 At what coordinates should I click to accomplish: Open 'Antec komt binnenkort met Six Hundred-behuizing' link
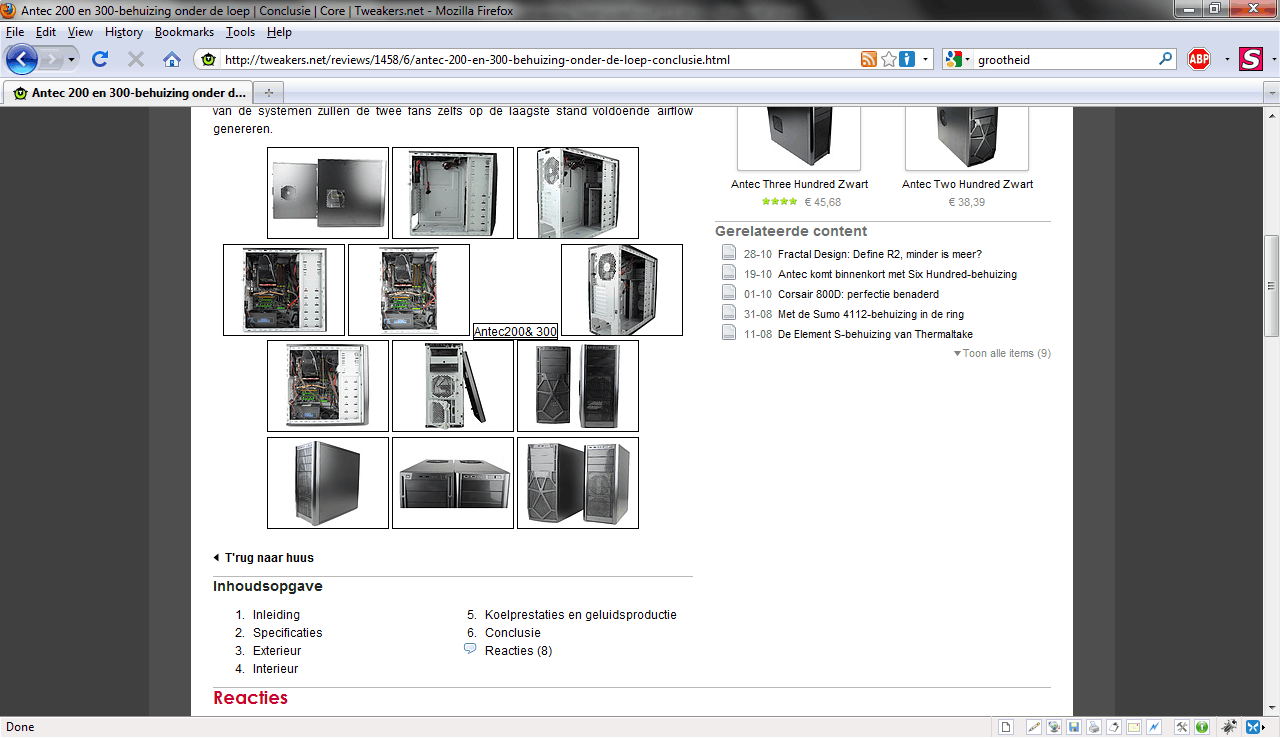897,274
